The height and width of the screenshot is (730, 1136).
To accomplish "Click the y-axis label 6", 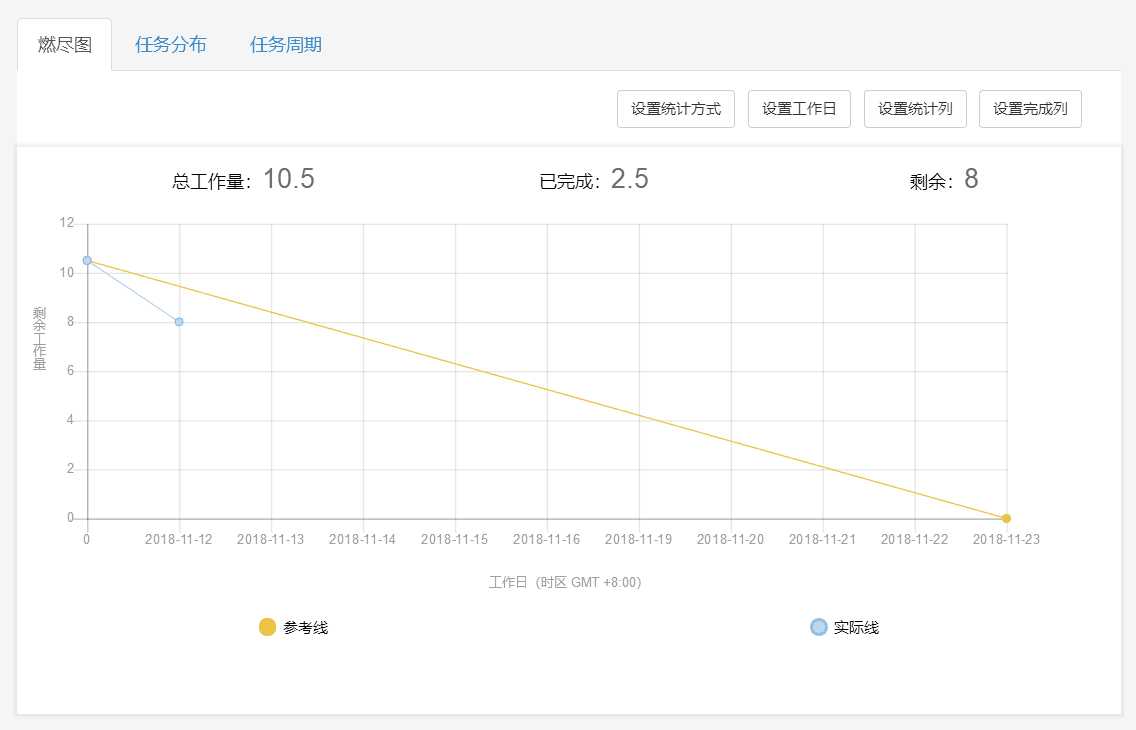I will [70, 371].
